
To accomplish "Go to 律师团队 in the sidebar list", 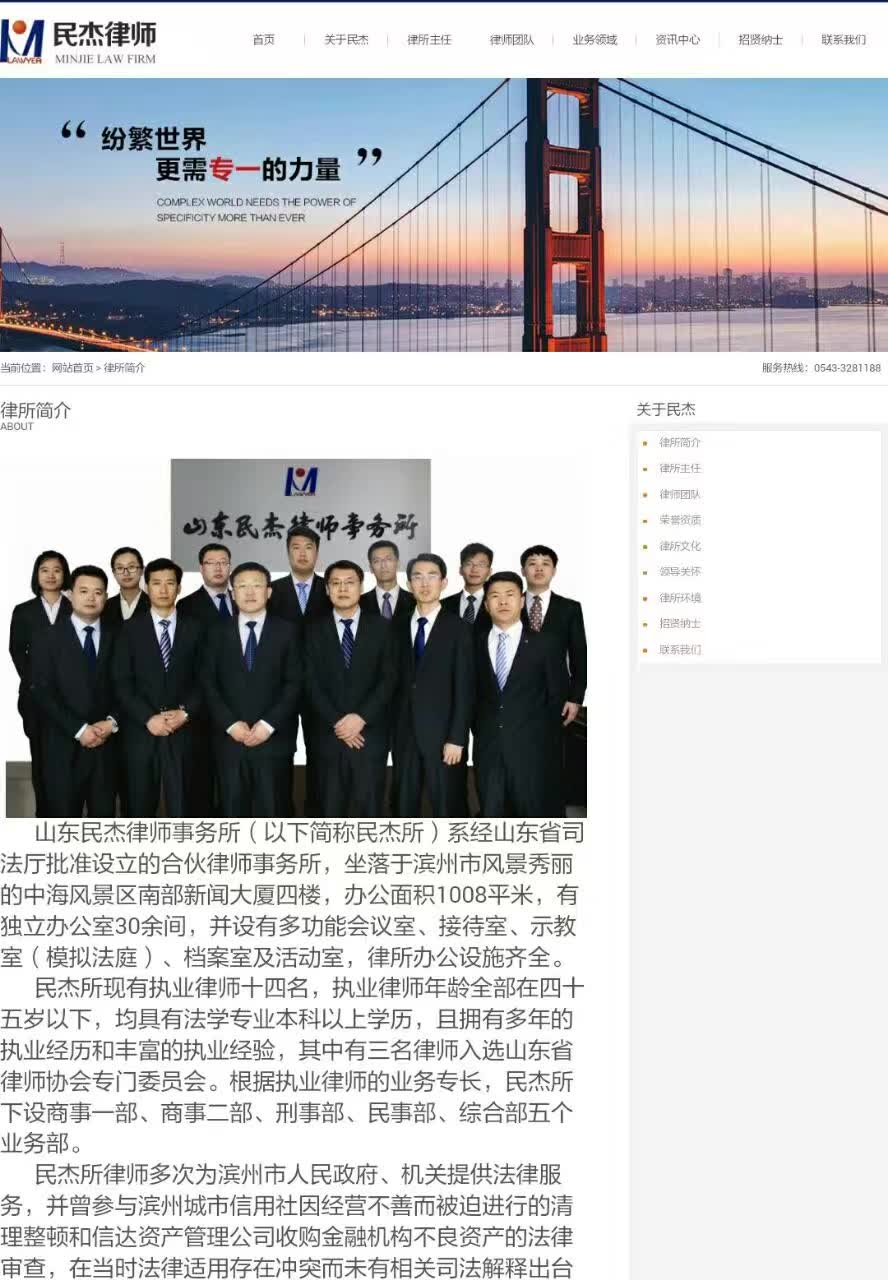I will [x=680, y=494].
